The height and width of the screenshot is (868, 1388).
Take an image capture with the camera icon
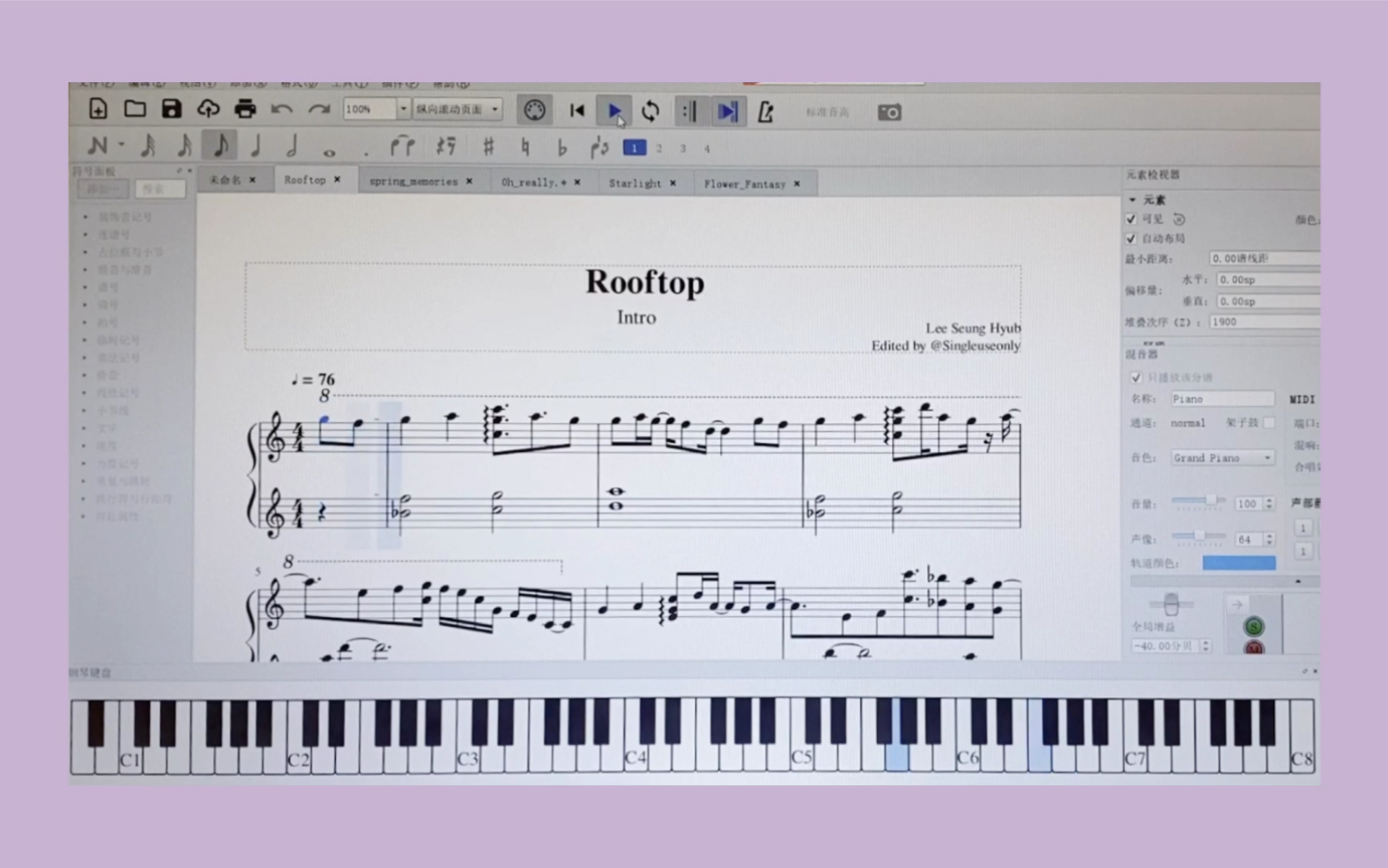[x=889, y=113]
